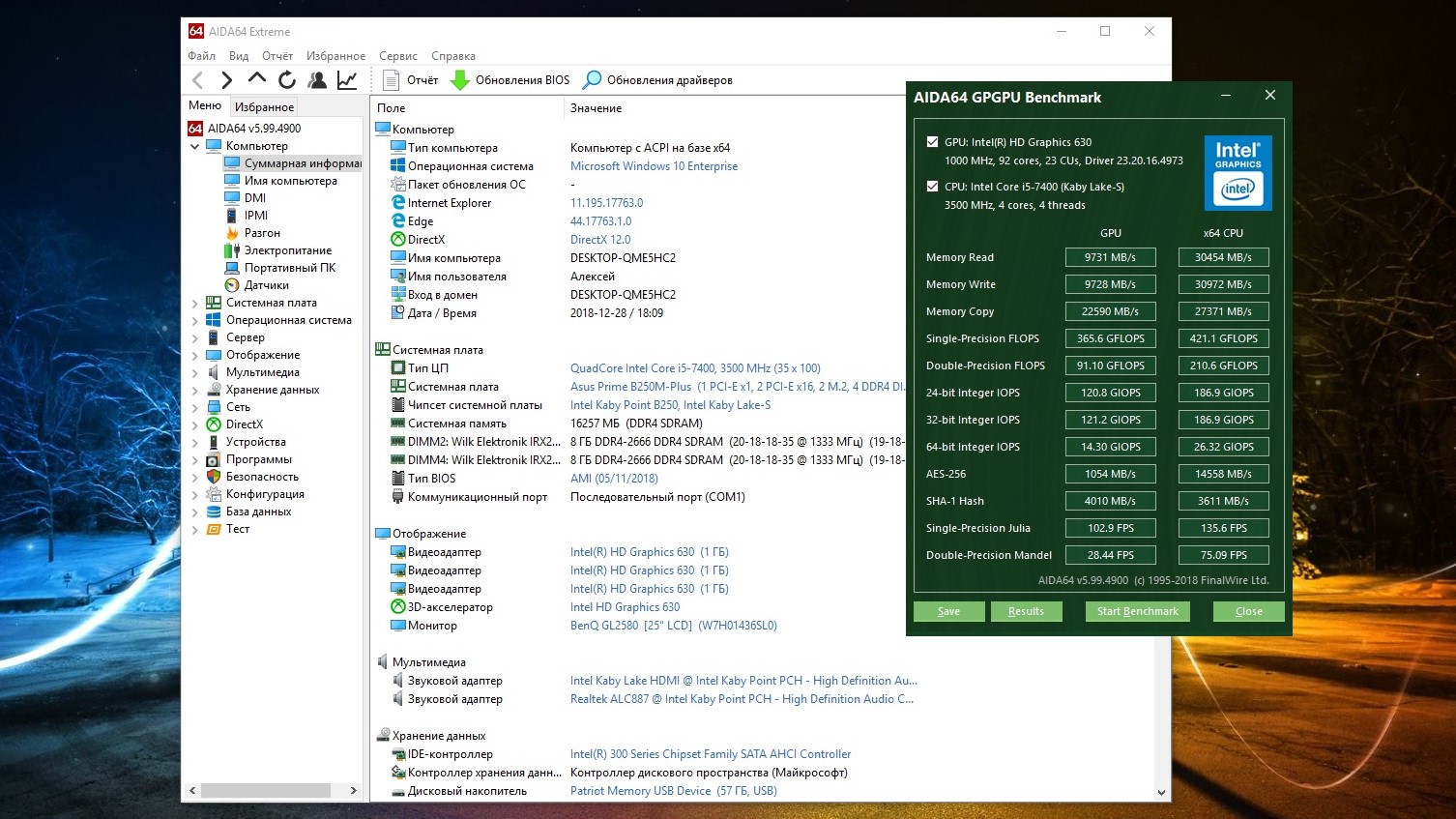Expand the Системная плата tree node
Image resolution: width=1456 pixels, height=819 pixels.
coord(195,303)
